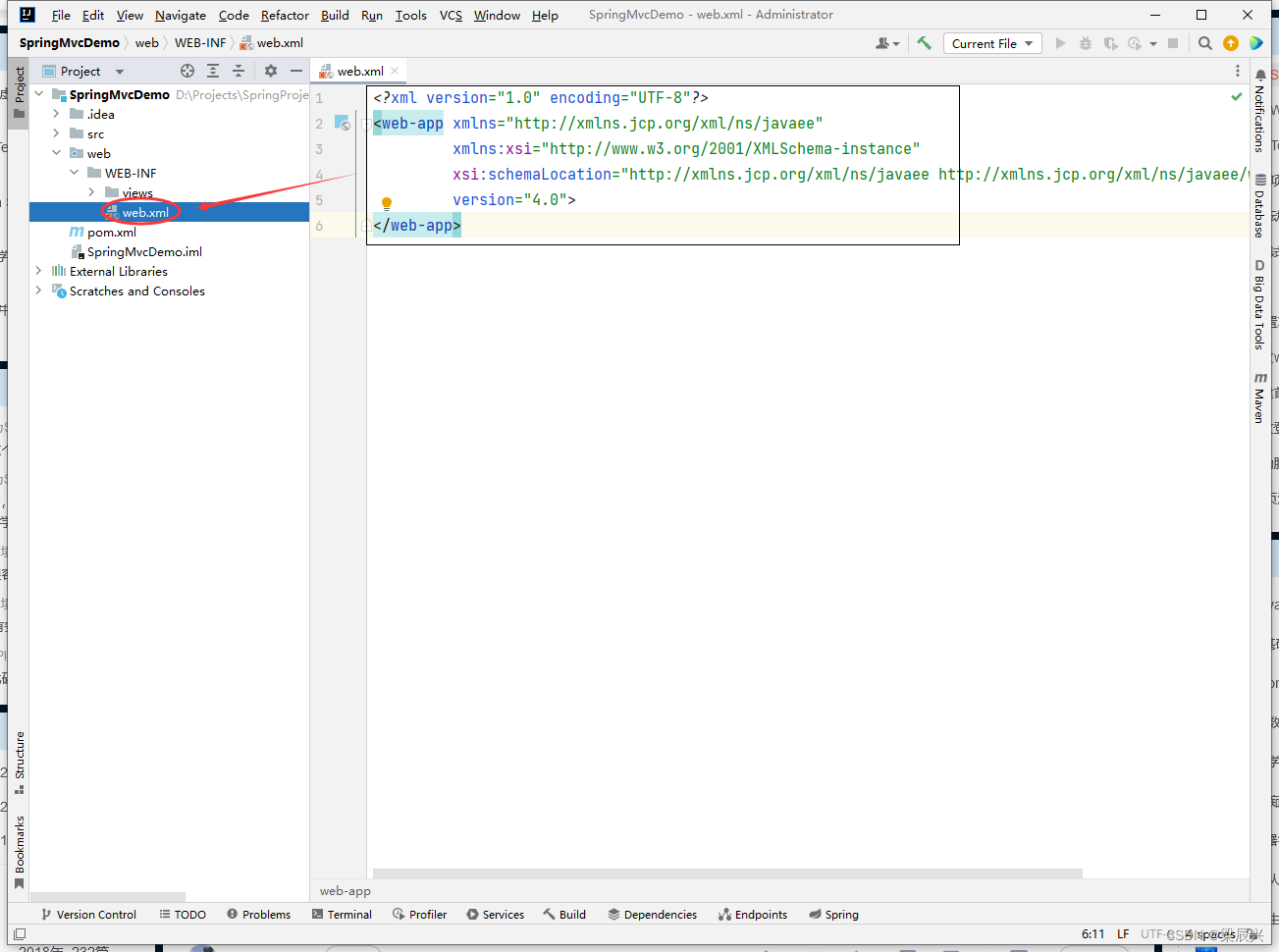Click WEB-INF in the navigation breadcrumb
The image size is (1279, 952).
200,42
